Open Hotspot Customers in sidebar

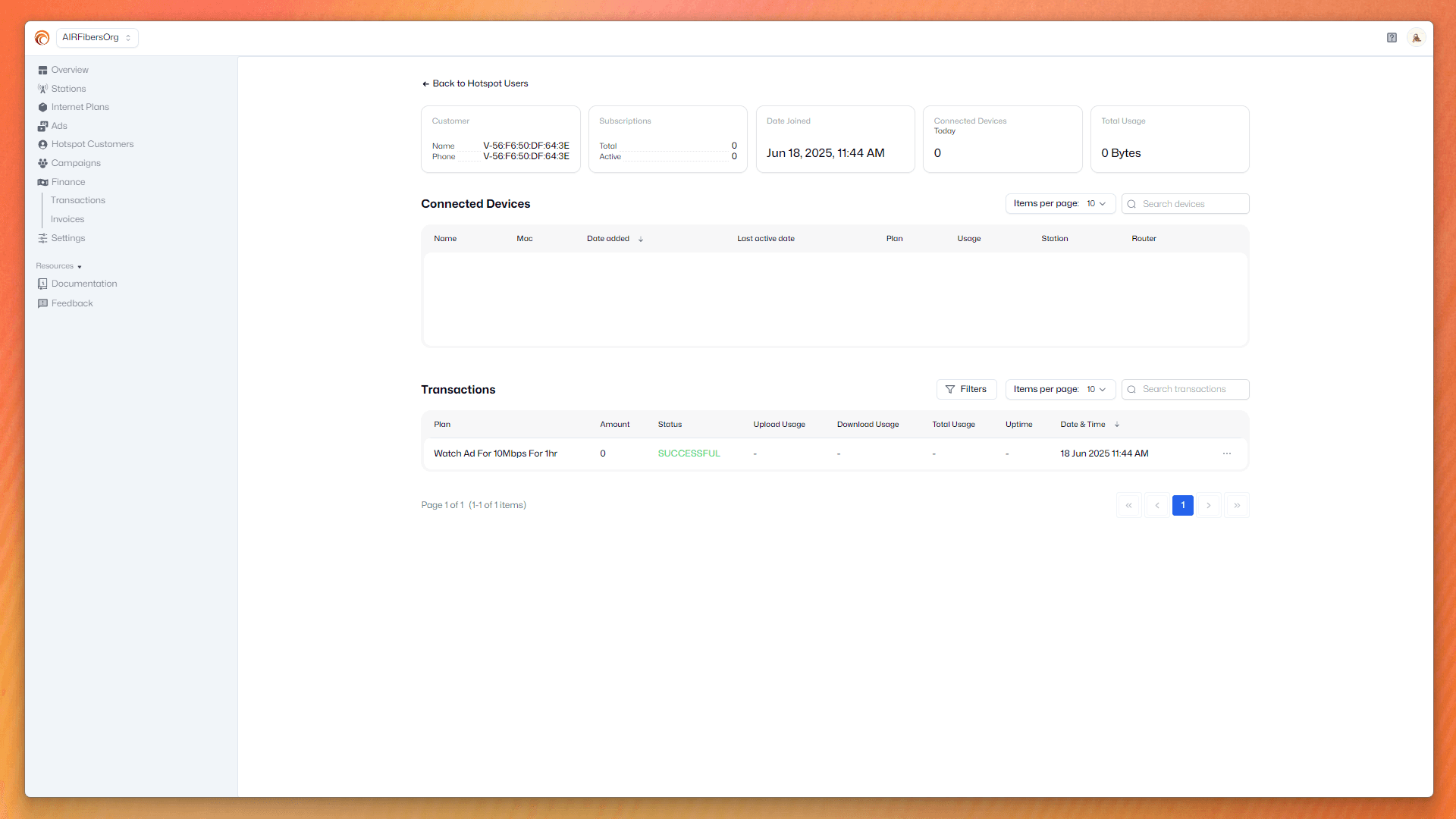pyautogui.click(x=92, y=144)
